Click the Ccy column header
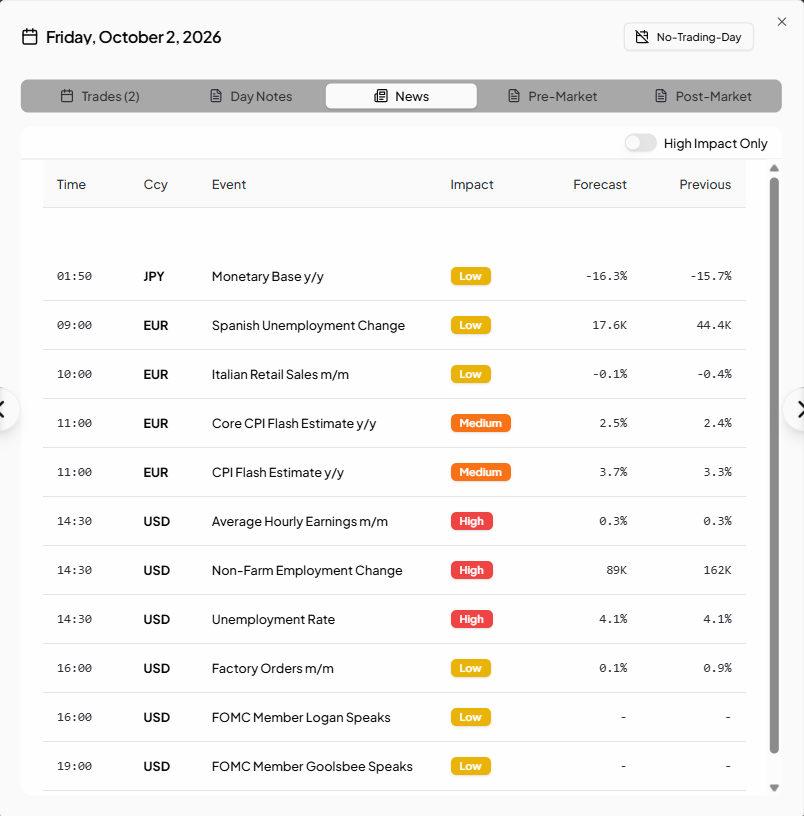 click(156, 185)
